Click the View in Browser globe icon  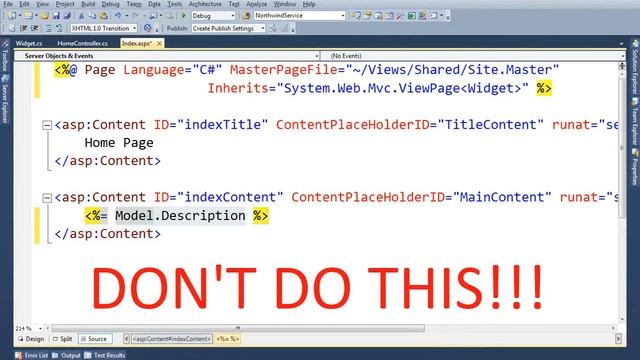tap(147, 28)
